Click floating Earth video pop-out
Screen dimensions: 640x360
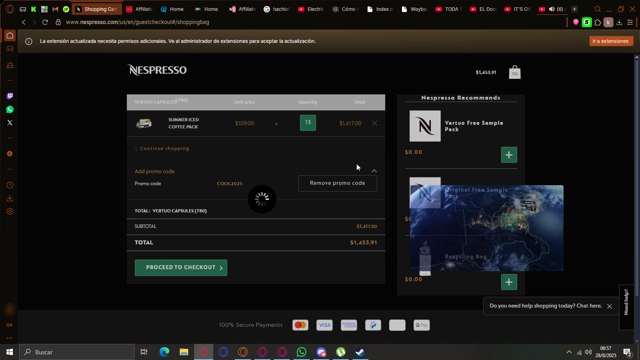pos(487,228)
